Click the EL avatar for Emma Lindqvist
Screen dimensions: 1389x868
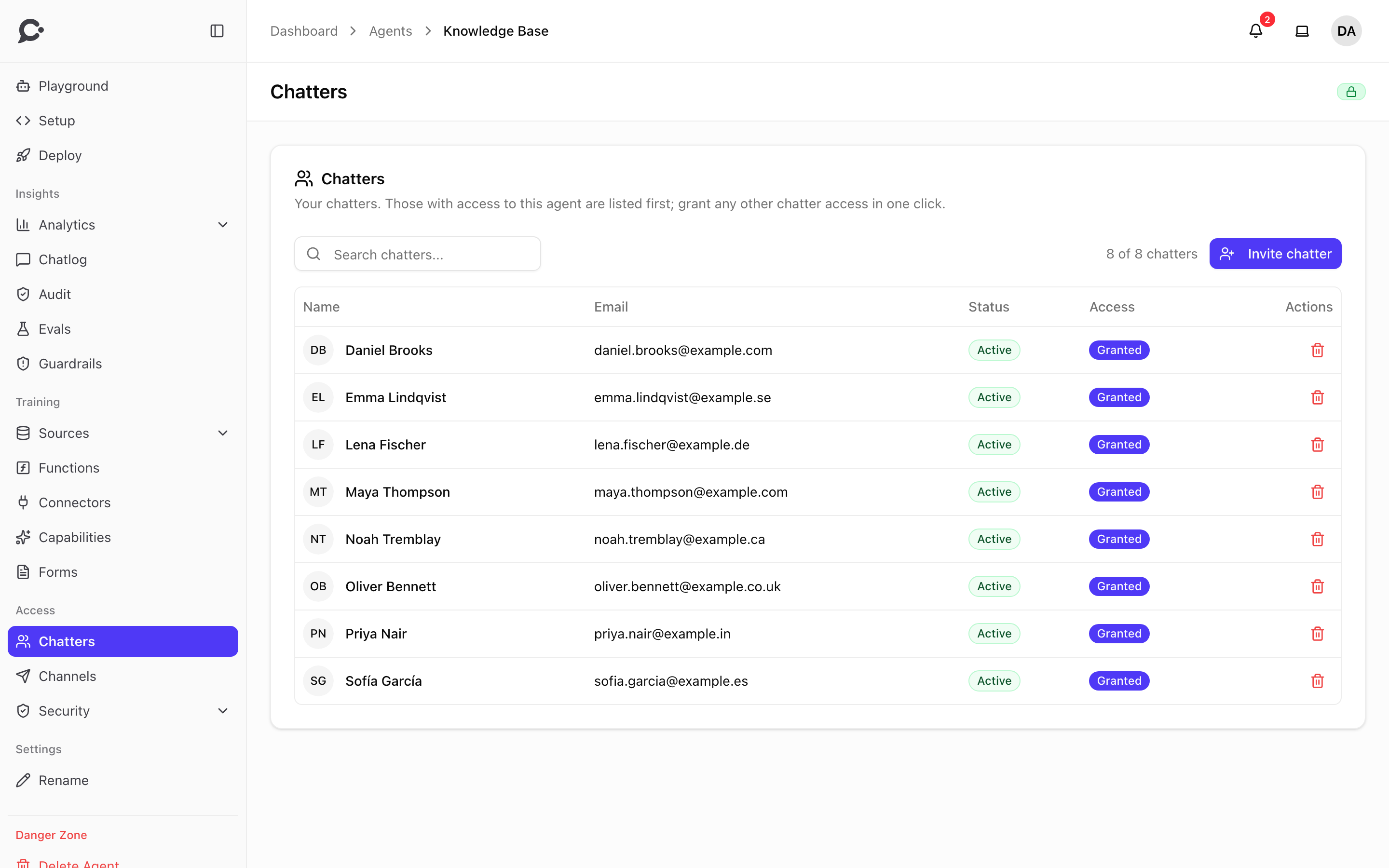[x=318, y=397]
